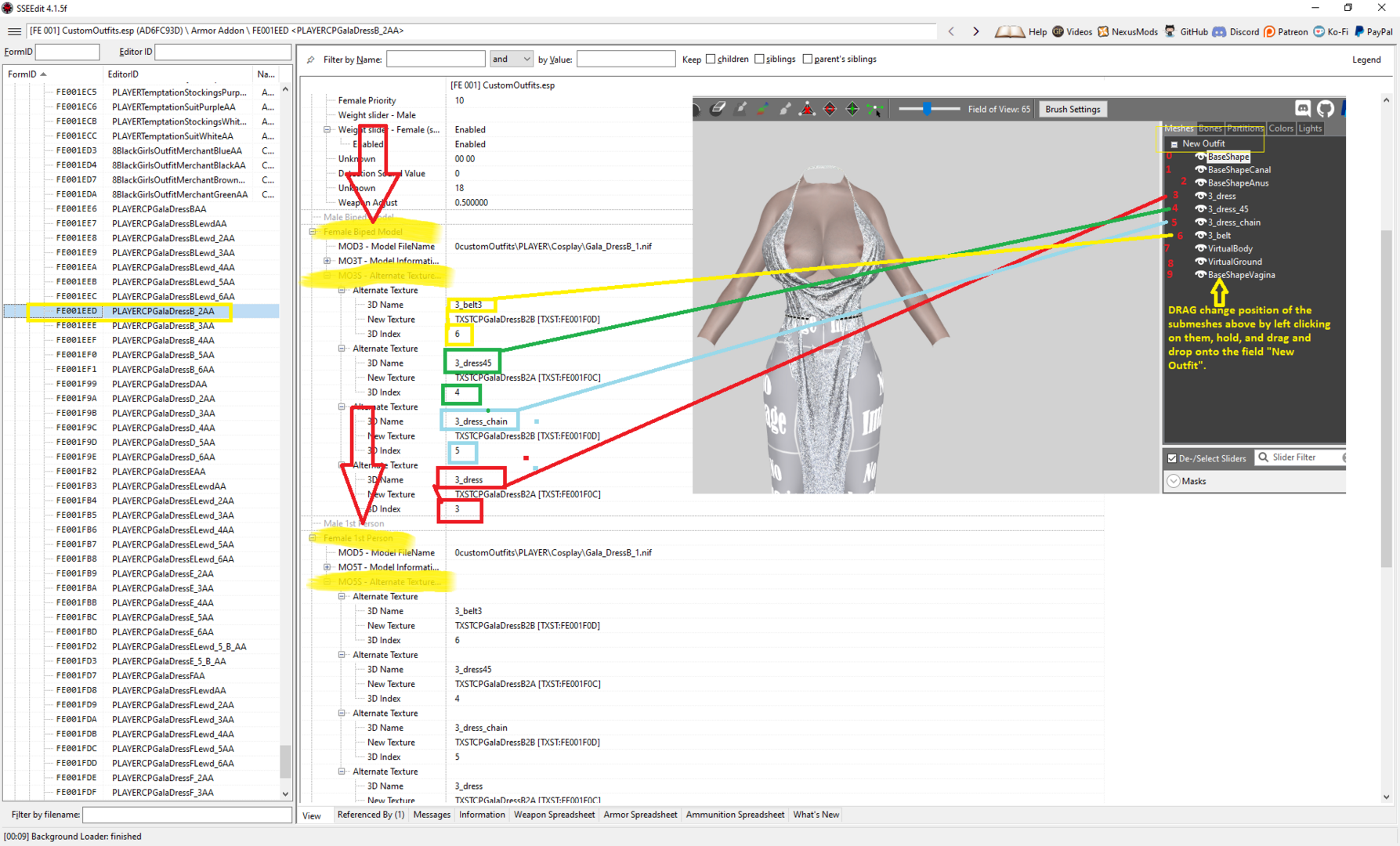Hide the 3_dress mesh eye icon
Image resolution: width=1400 pixels, height=846 pixels.
click(x=1200, y=196)
